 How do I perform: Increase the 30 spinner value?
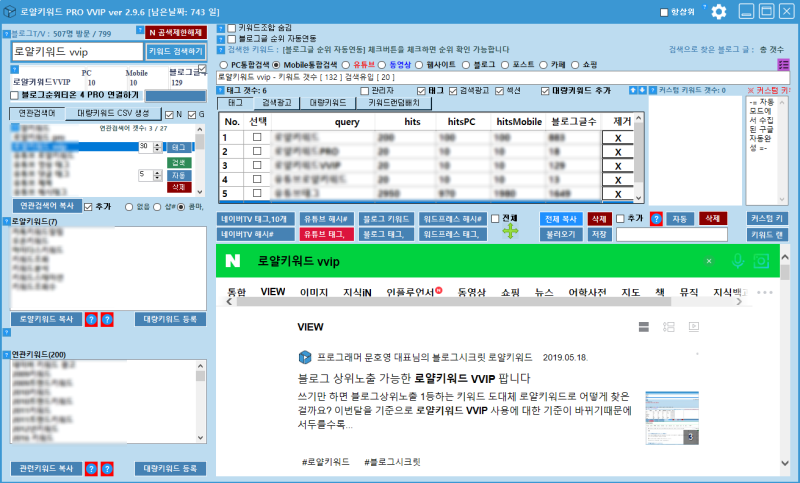158,144
